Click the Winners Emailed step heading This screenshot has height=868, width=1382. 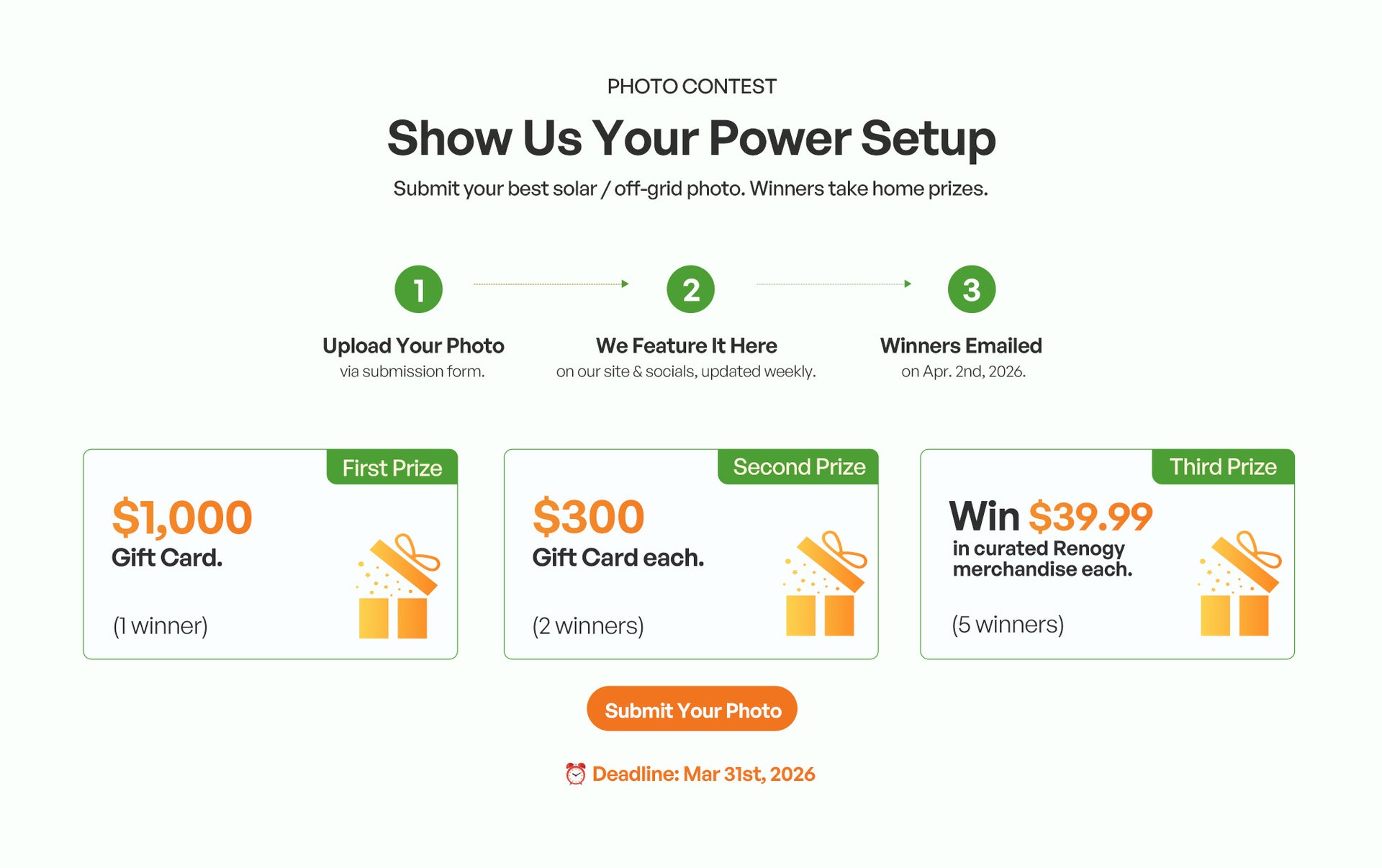tap(960, 345)
